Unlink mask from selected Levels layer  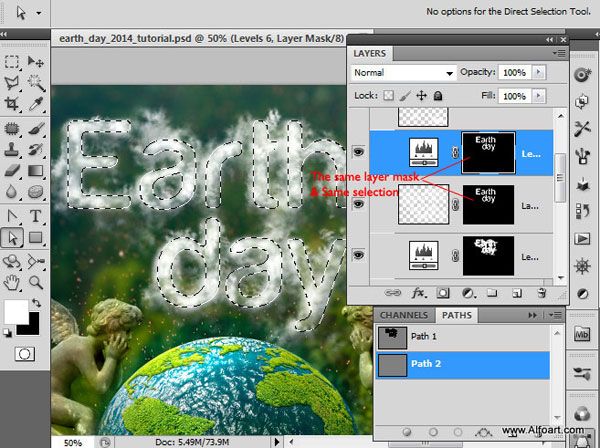click(455, 153)
